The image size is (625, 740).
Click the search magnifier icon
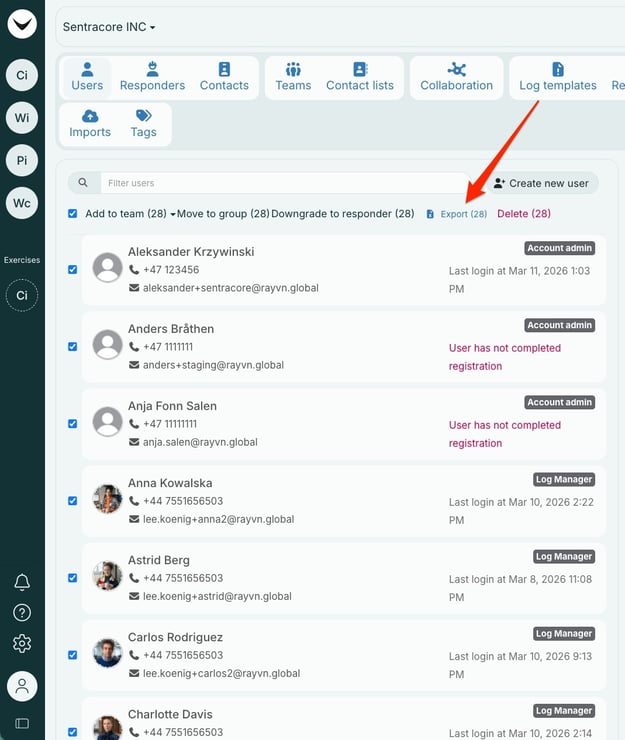click(x=84, y=183)
